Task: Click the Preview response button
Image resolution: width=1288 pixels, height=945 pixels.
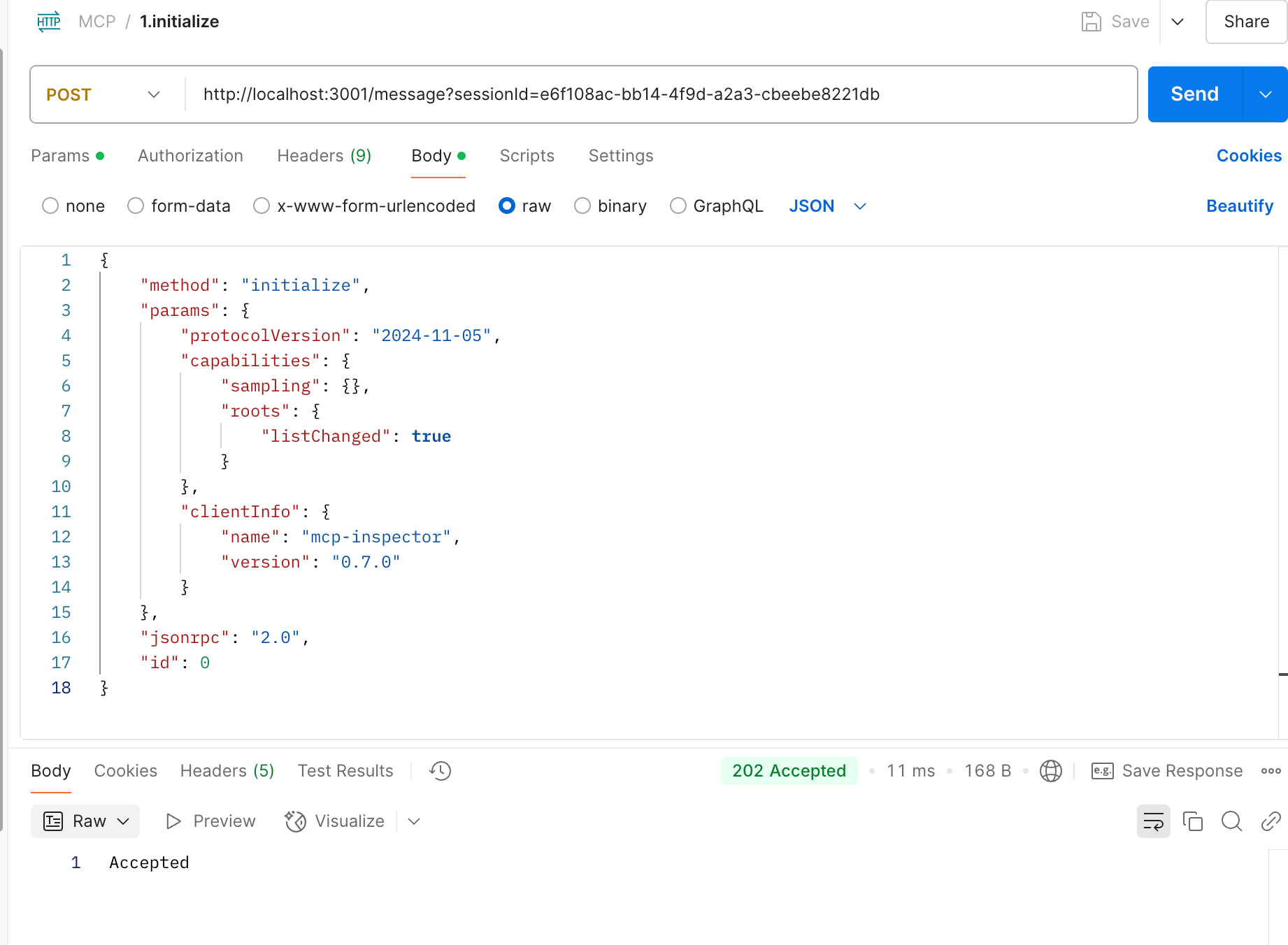Action: (210, 821)
